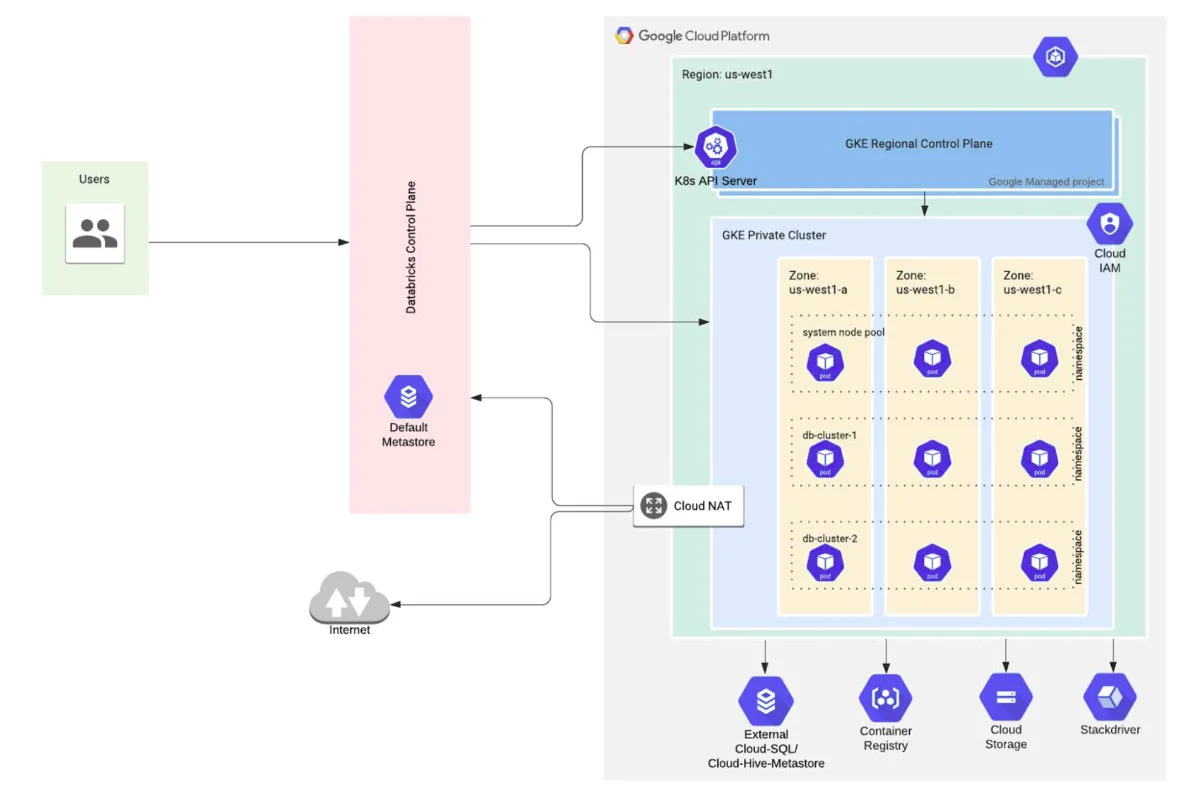
Task: Click the Google Cloud Platform logo
Action: [x=624, y=36]
